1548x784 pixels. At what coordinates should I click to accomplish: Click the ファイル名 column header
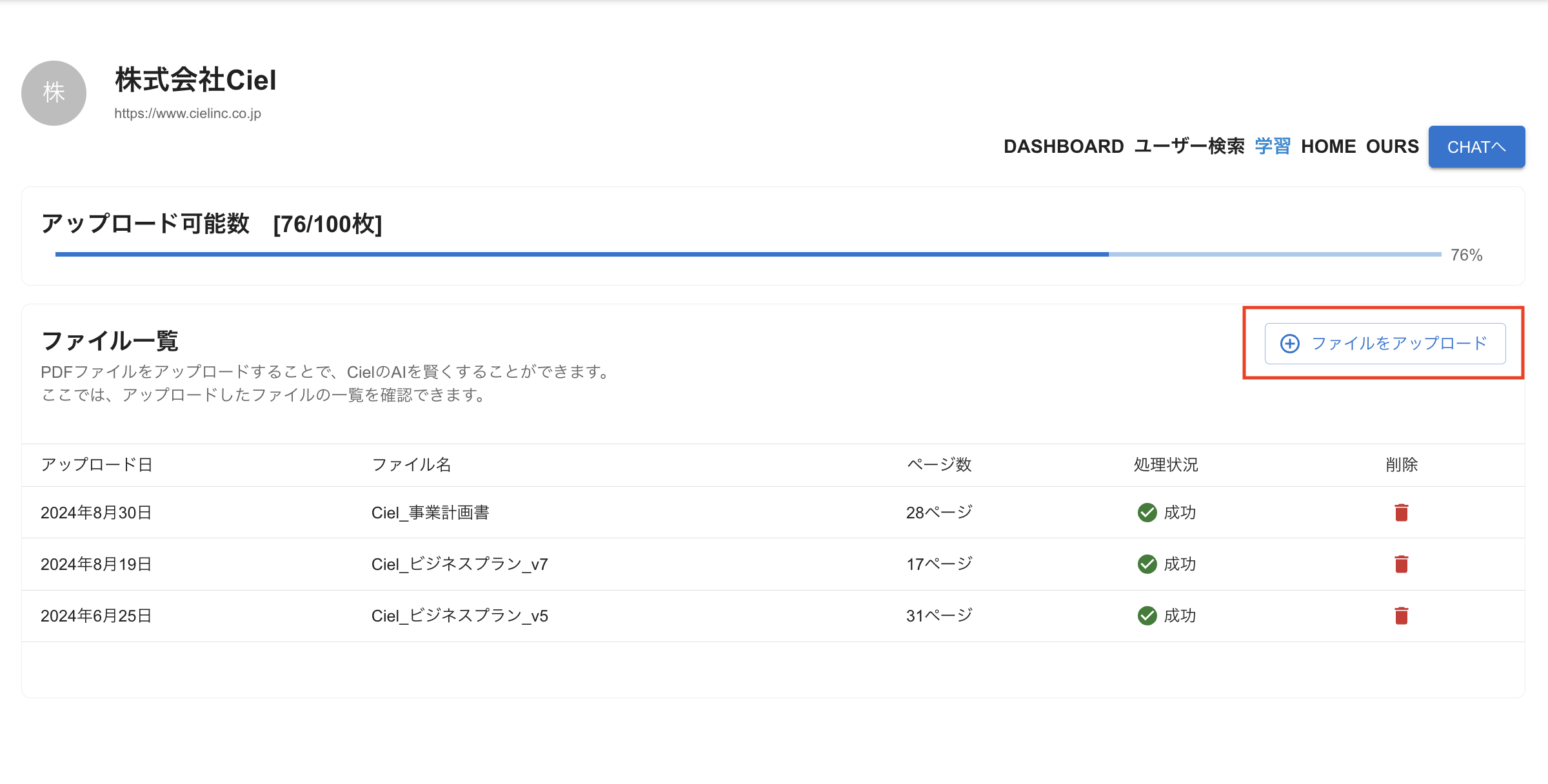[411, 465]
